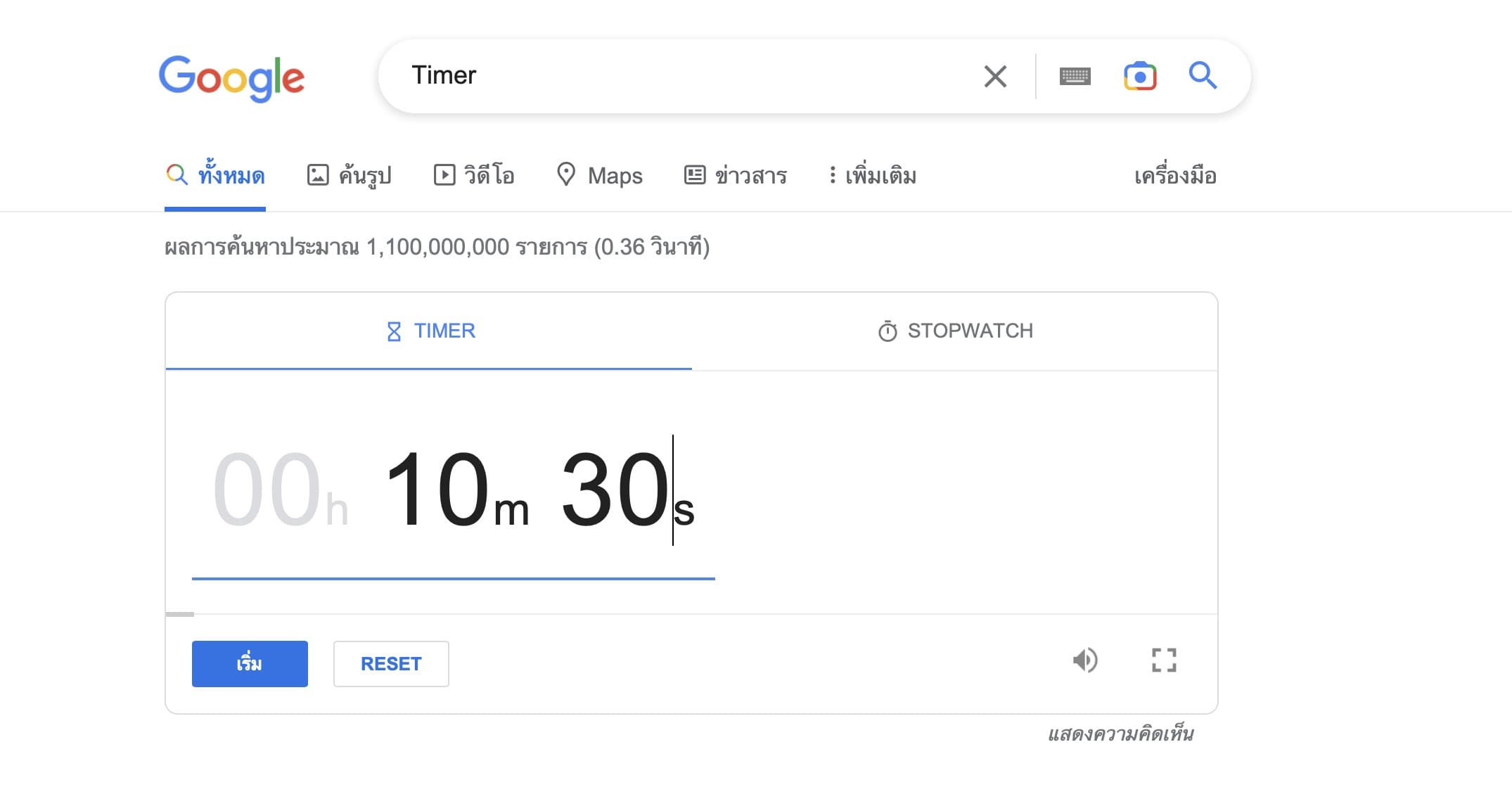Open the on-screen keyboard icon
The width and height of the screenshot is (1512, 792).
[x=1075, y=76]
